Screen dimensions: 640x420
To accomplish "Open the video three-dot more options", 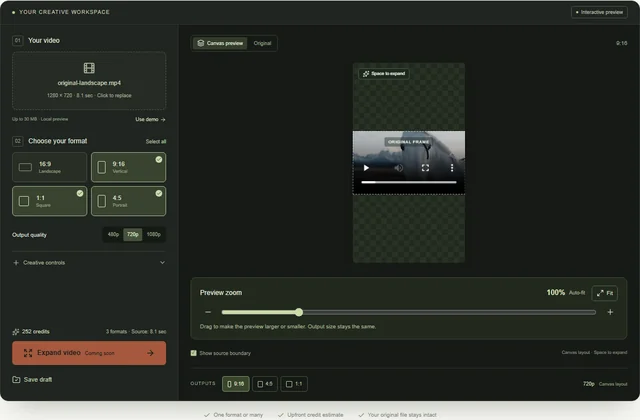I will pyautogui.click(x=451, y=168).
